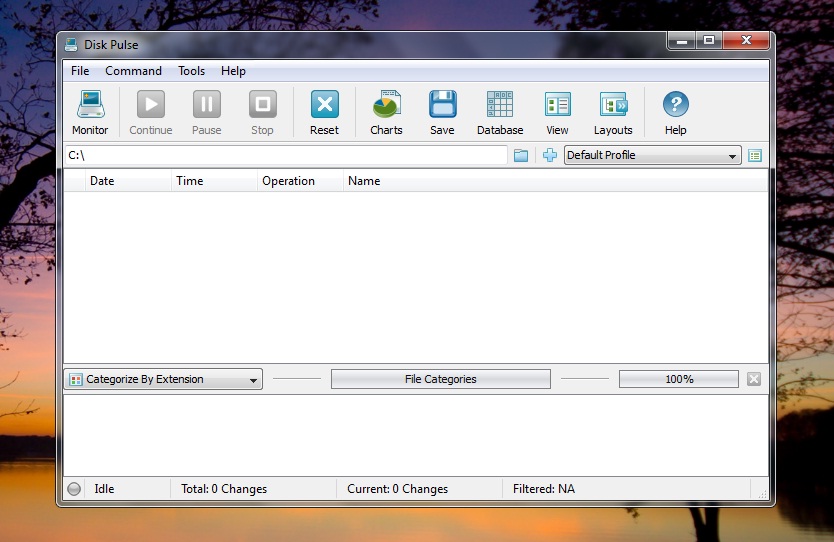Open the Database toolbar icon
Image resolution: width=834 pixels, height=542 pixels.
(500, 112)
